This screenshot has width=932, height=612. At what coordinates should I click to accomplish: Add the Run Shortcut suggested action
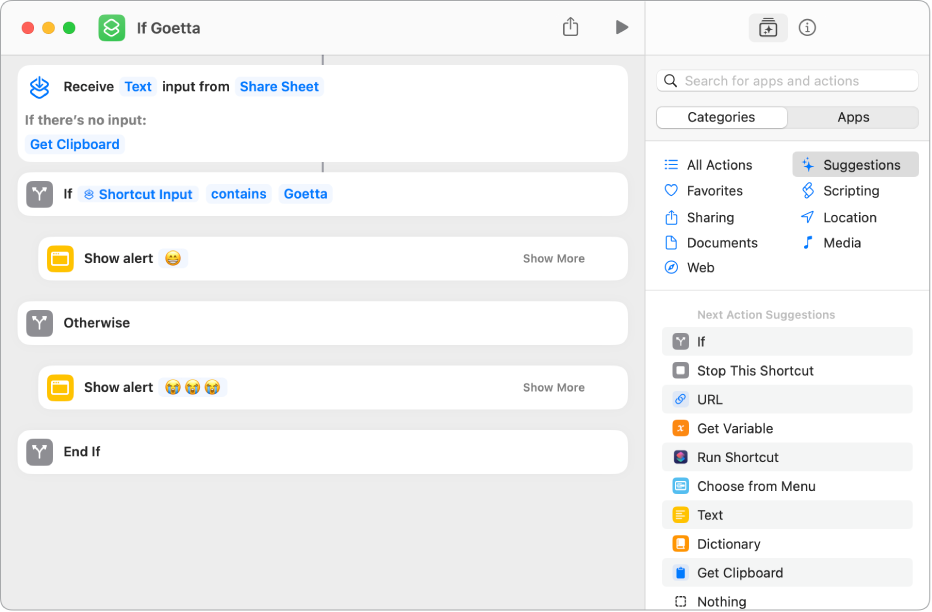[737, 457]
